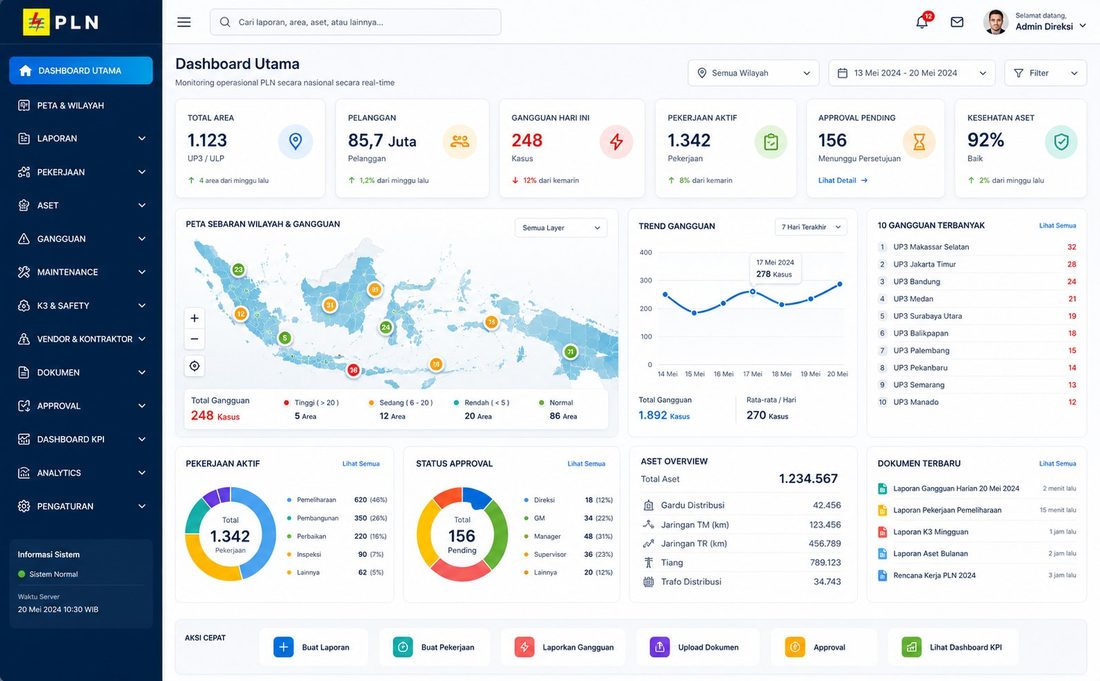Screen dimensions: 1100x681
Task: Click the green 23 map marker on Sumatra
Action: [x=239, y=269]
